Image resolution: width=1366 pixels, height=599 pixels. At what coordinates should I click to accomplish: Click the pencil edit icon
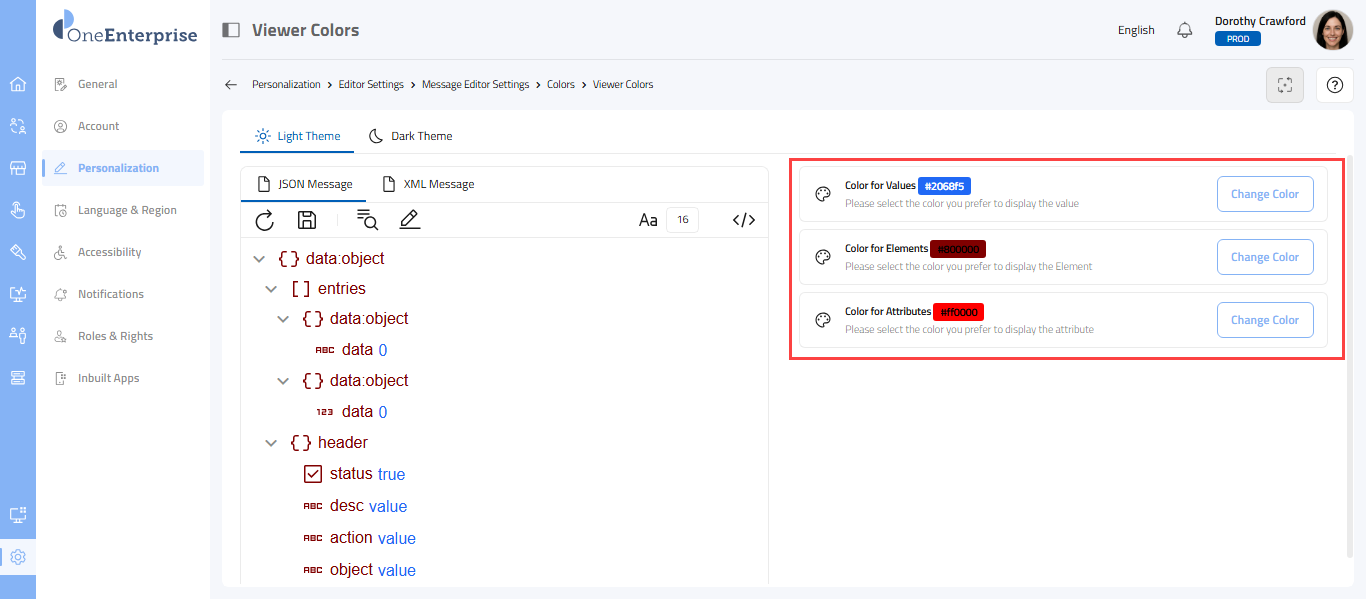(x=409, y=221)
